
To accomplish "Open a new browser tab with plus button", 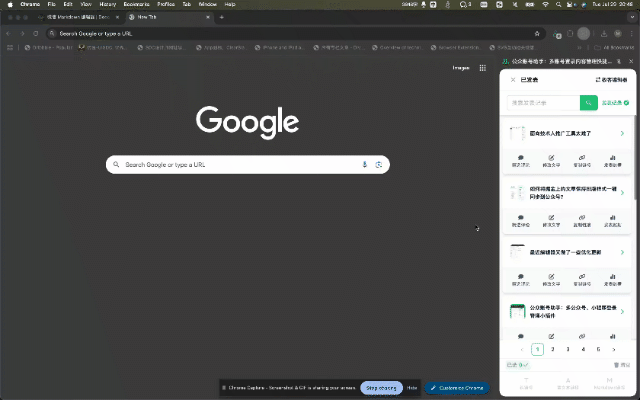I will click(222, 17).
